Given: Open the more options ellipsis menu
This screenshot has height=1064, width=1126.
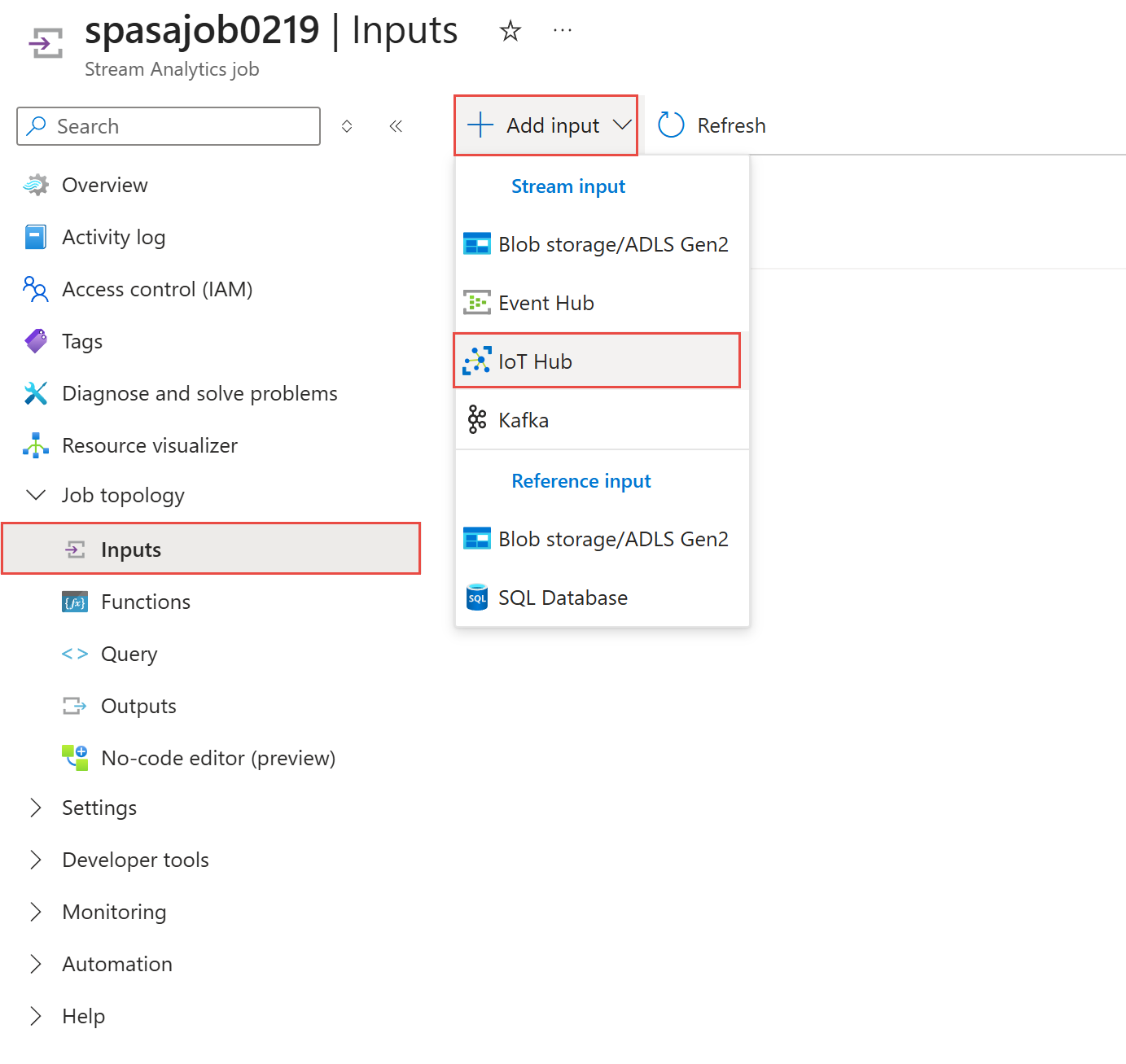Looking at the screenshot, I should tap(562, 31).
